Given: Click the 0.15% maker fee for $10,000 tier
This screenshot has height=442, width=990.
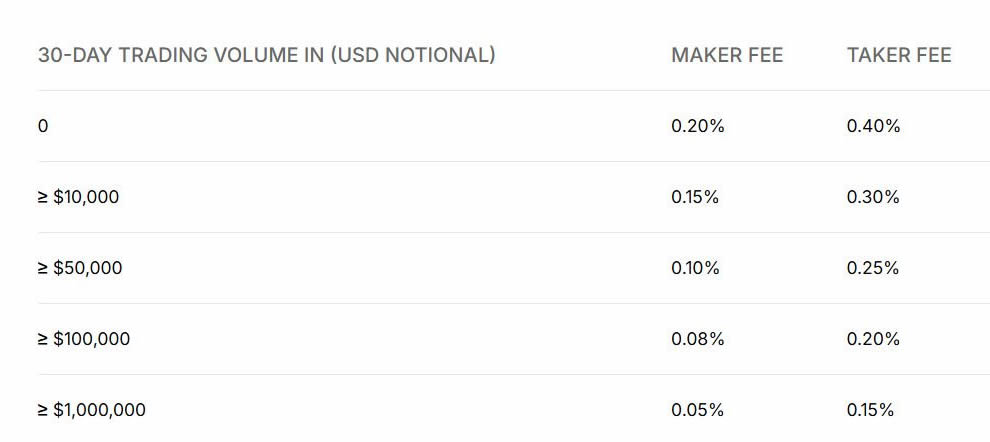Looking at the screenshot, I should pyautogui.click(x=695, y=197).
